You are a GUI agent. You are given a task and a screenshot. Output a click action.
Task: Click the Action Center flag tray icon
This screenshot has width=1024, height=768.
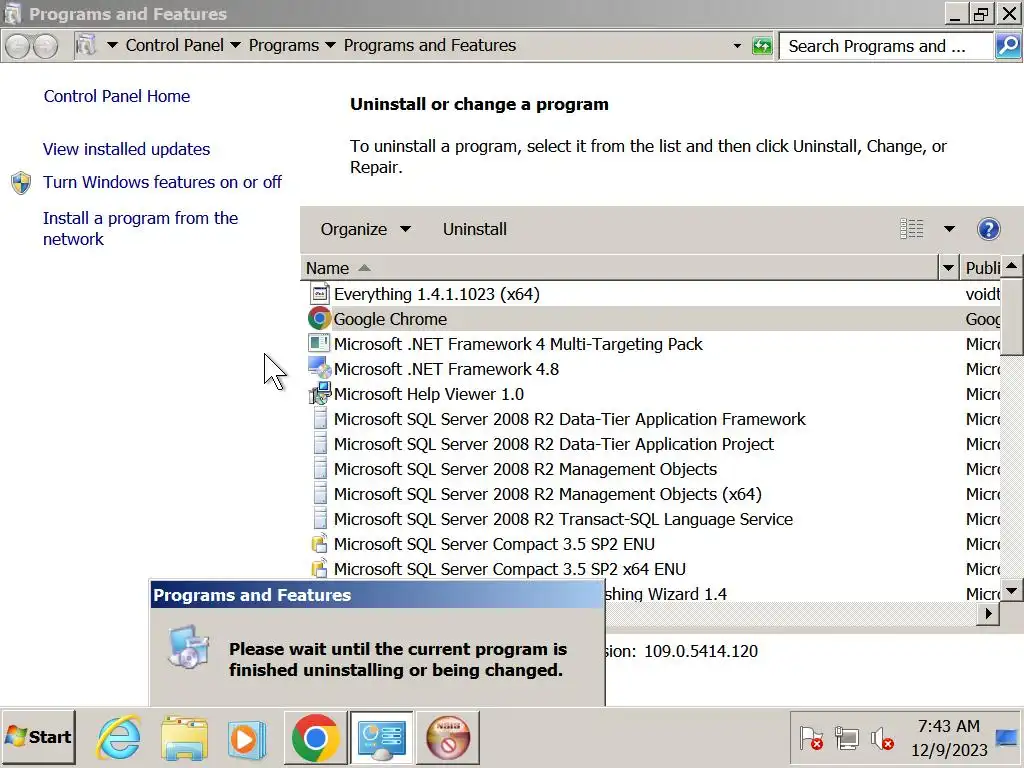810,739
